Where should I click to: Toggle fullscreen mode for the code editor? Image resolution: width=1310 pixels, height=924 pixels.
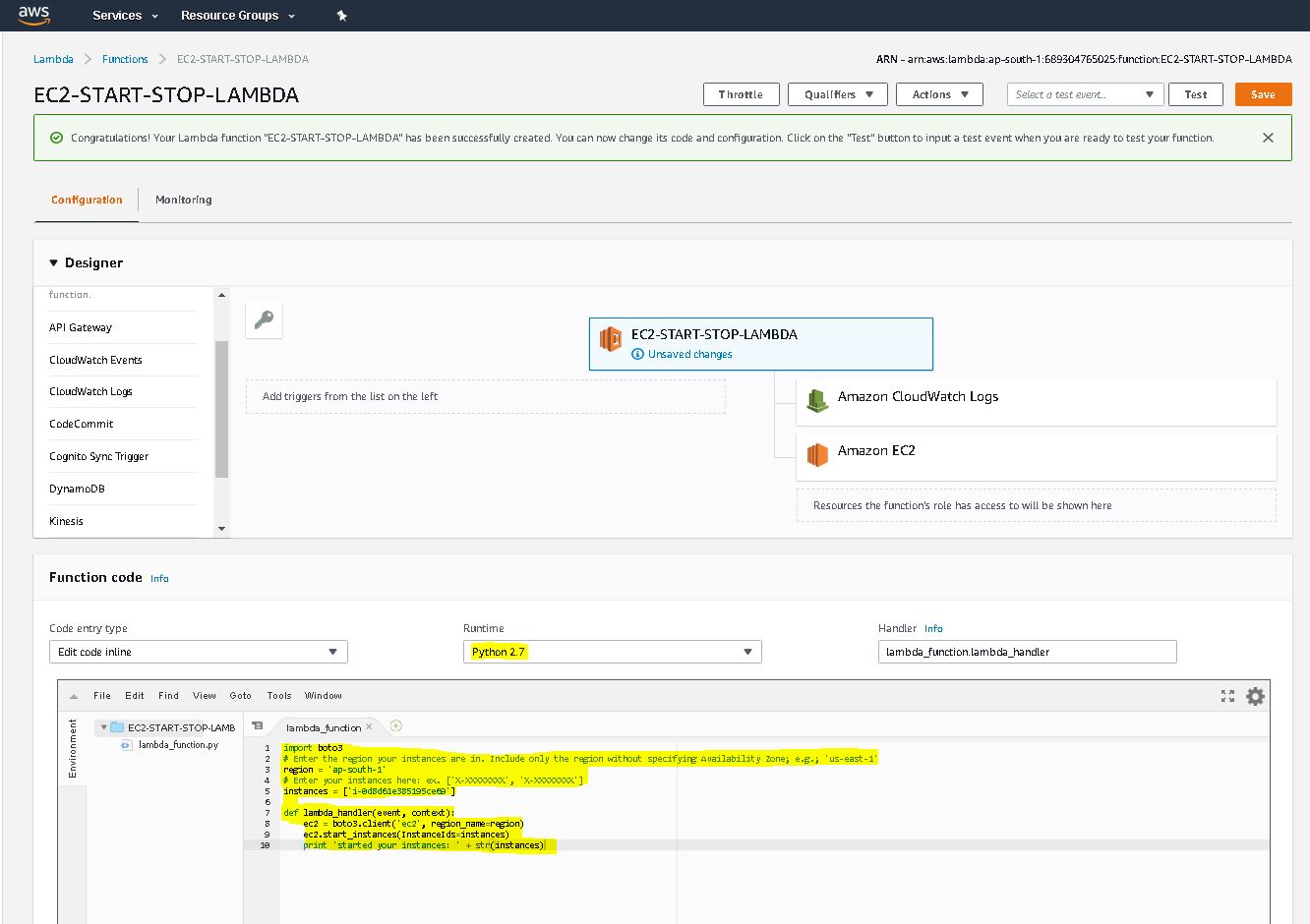(x=1227, y=696)
